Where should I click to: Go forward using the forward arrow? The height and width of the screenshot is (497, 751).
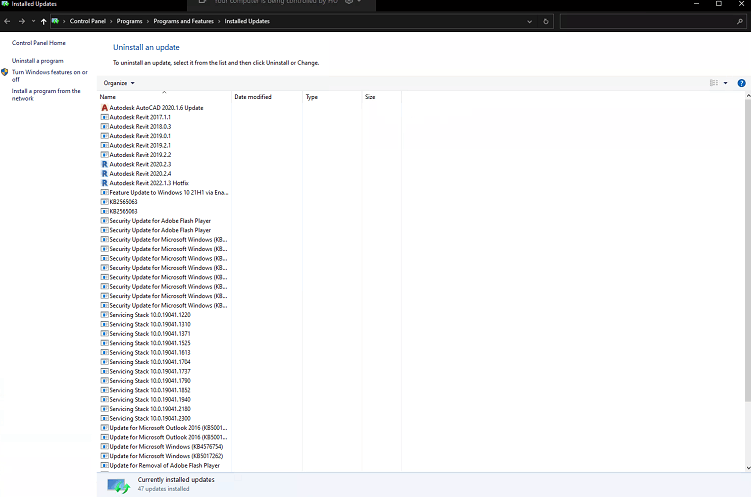[22, 21]
